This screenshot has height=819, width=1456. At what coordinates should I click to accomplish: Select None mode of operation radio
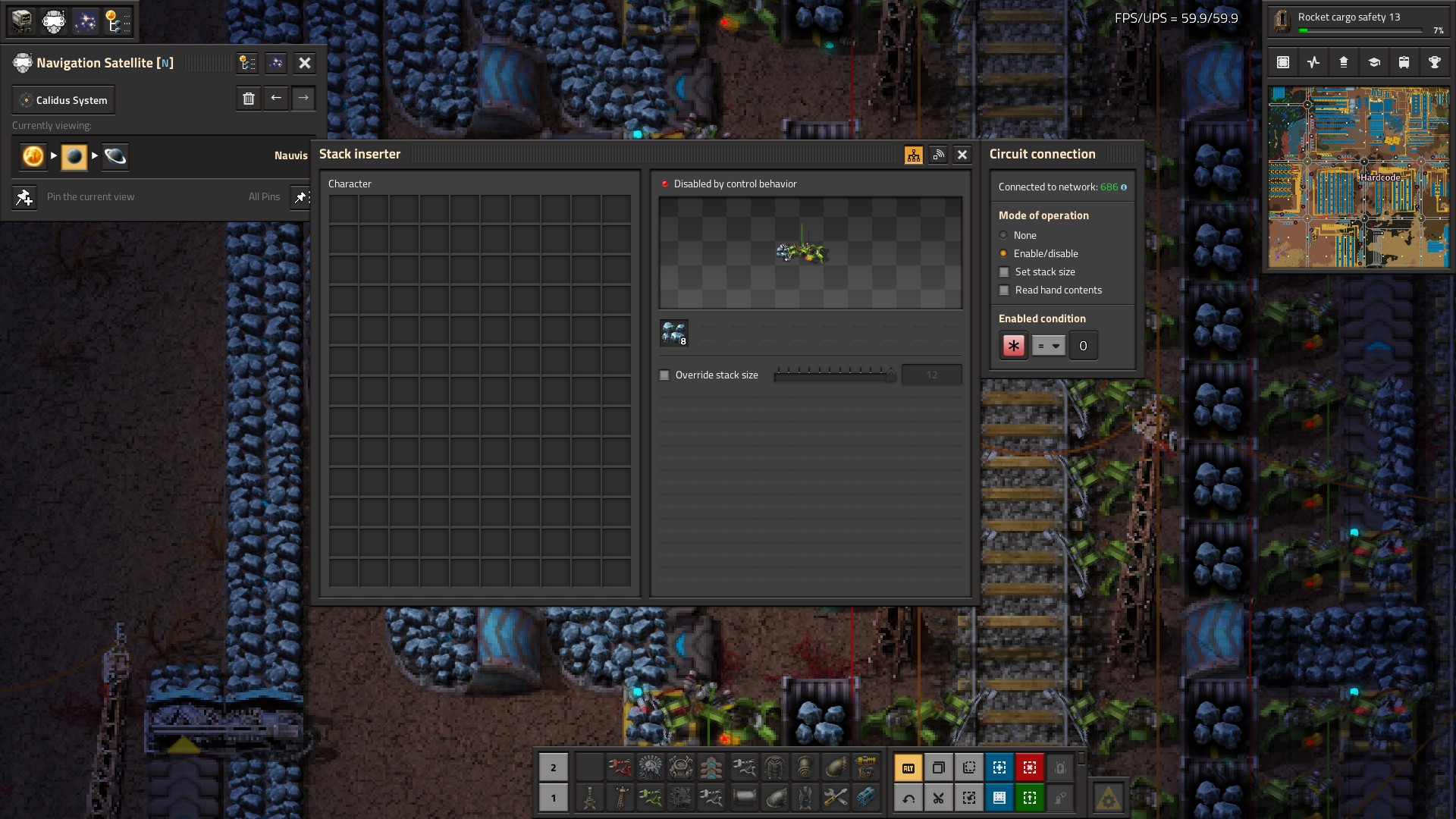[x=1003, y=235]
